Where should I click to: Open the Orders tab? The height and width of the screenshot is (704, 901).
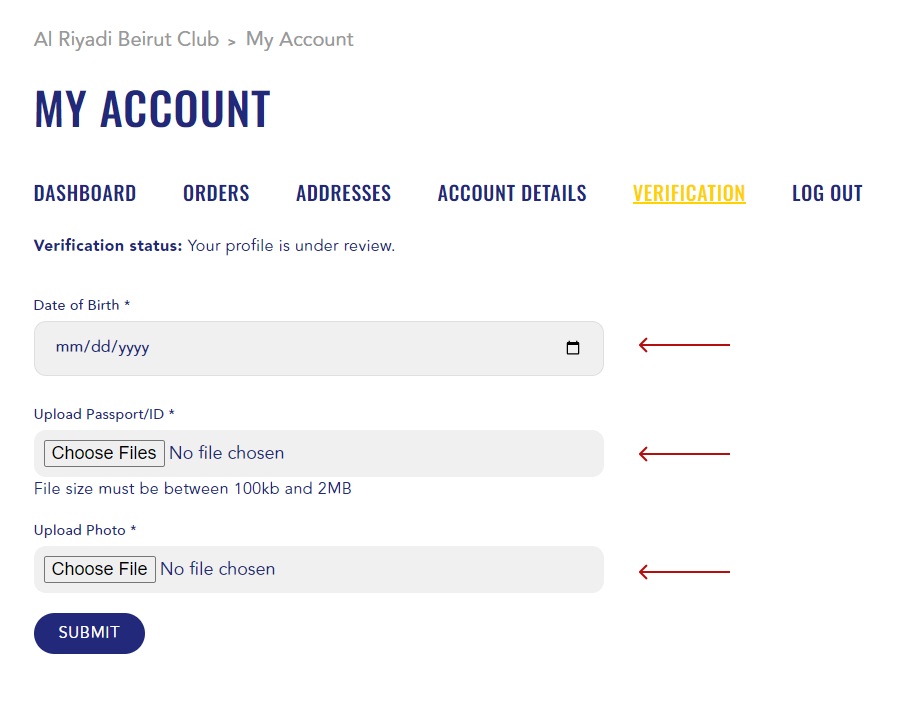pos(216,193)
